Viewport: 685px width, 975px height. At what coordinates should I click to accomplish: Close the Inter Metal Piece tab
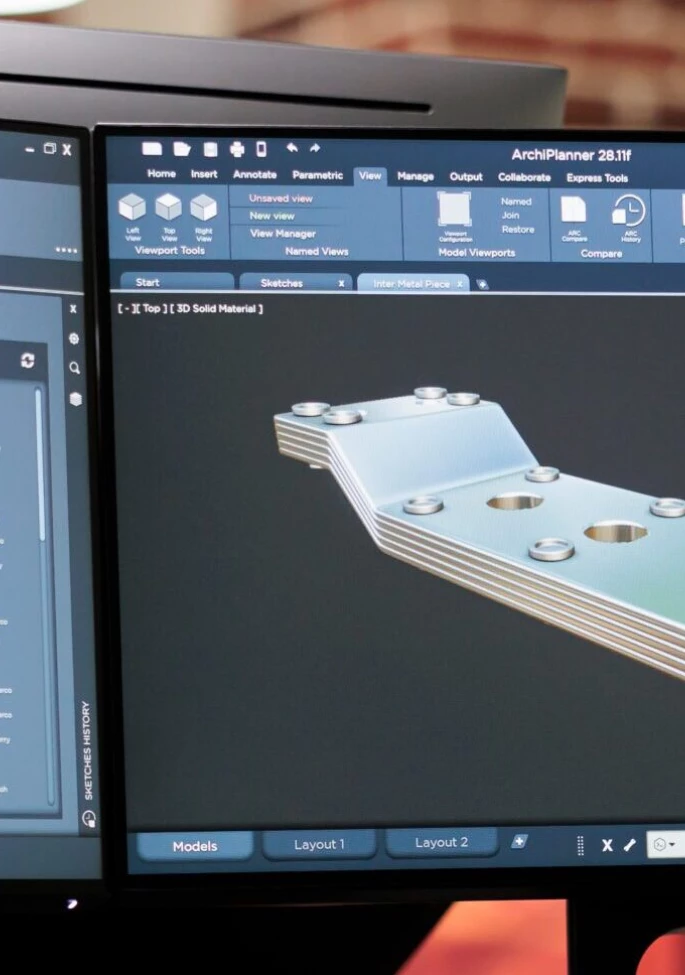[x=460, y=284]
